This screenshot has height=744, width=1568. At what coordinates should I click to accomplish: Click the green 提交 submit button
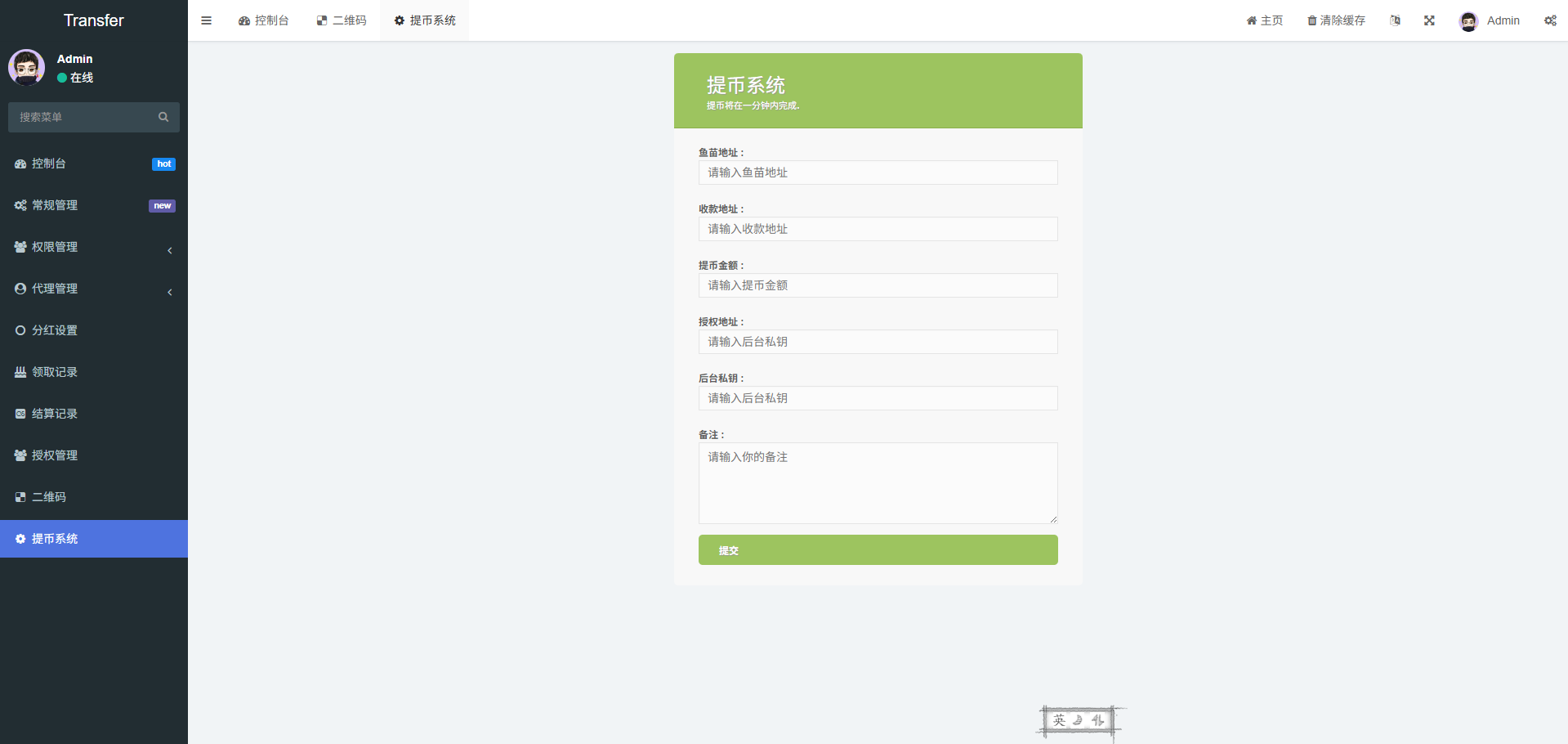pyautogui.click(x=878, y=549)
